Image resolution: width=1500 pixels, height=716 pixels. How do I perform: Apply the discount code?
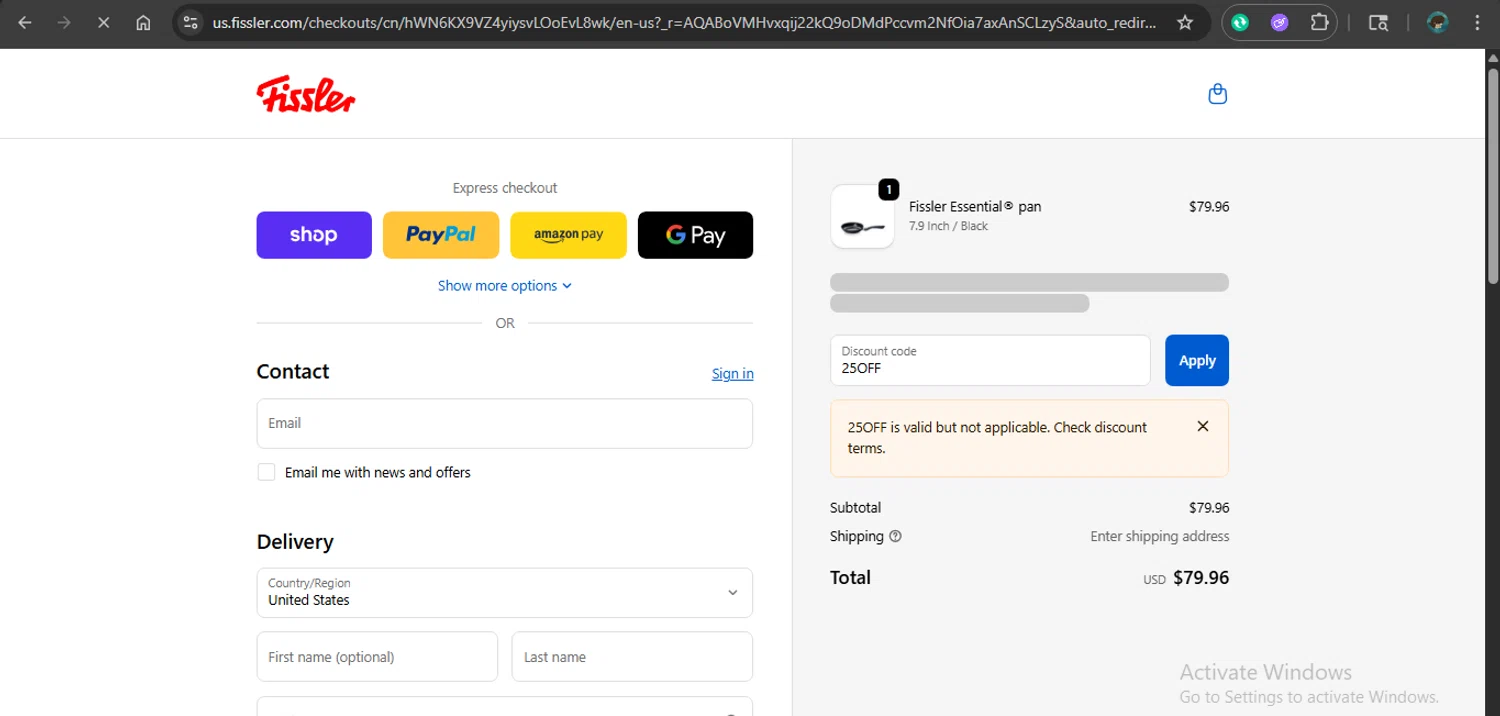tap(1197, 360)
